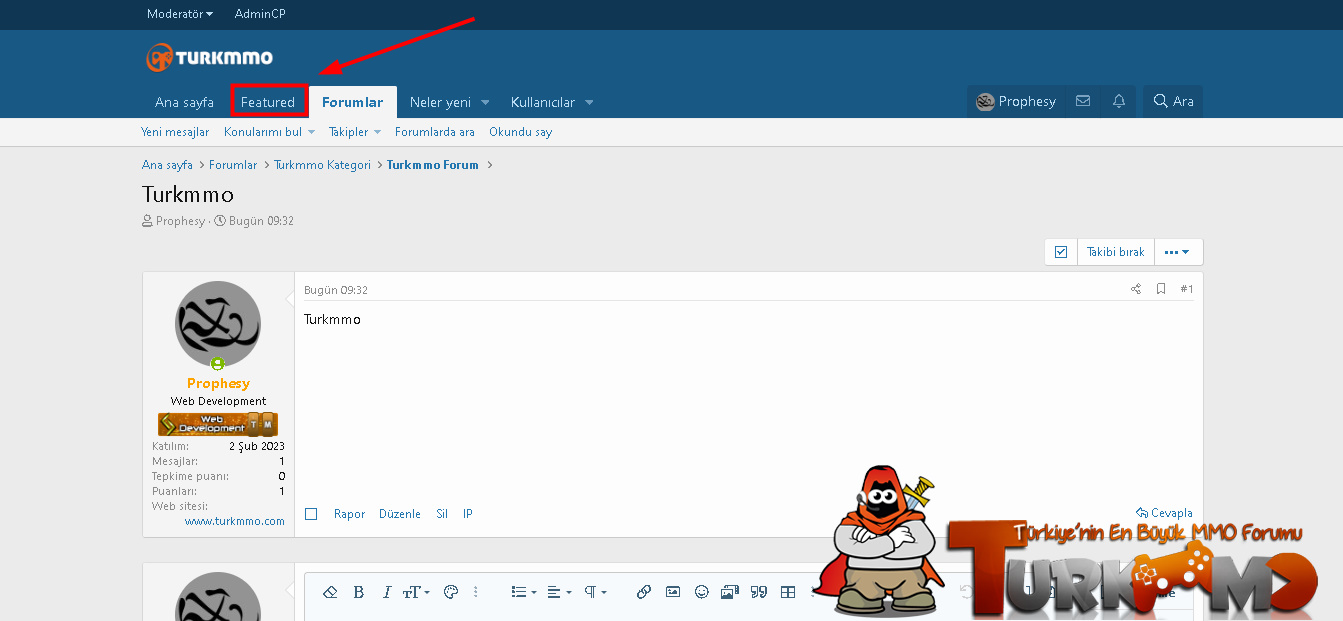Bookmark post #1 with the bookmark icon
Viewport: 1343px width, 621px height.
point(1161,289)
